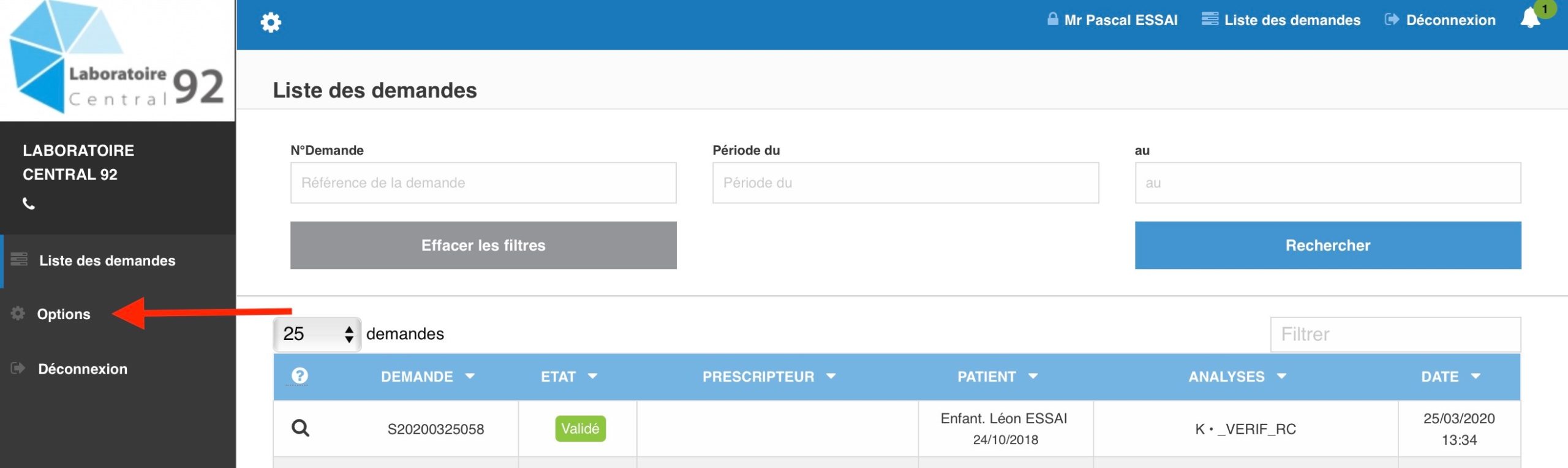Click Déconnexion in the sidebar menu
The image size is (1568, 468).
coord(83,369)
